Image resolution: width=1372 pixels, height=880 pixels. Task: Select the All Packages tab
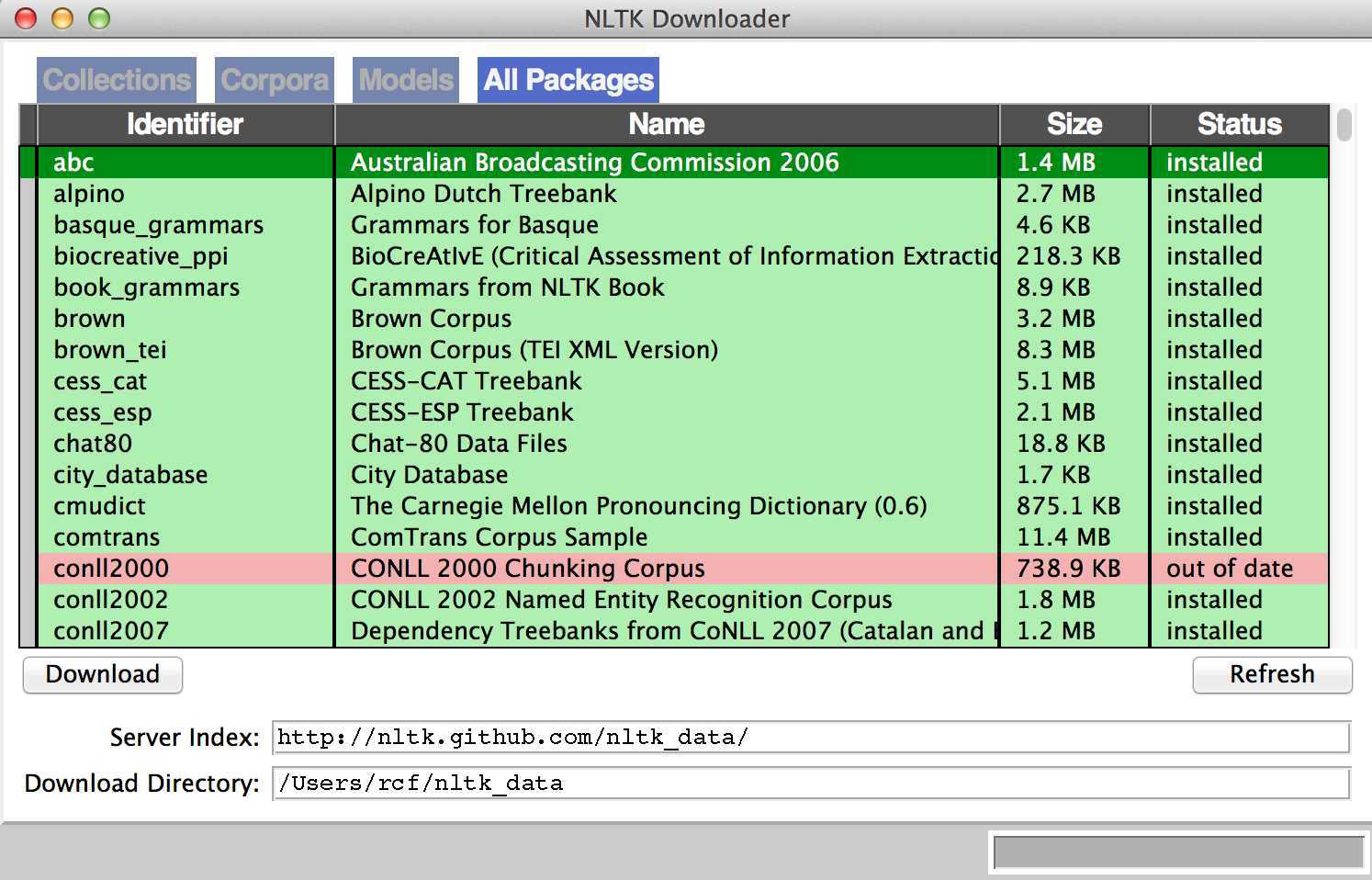[568, 80]
